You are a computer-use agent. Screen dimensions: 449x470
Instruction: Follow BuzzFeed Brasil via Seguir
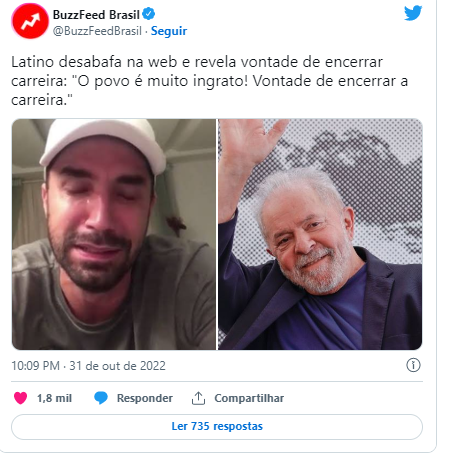coord(169,31)
